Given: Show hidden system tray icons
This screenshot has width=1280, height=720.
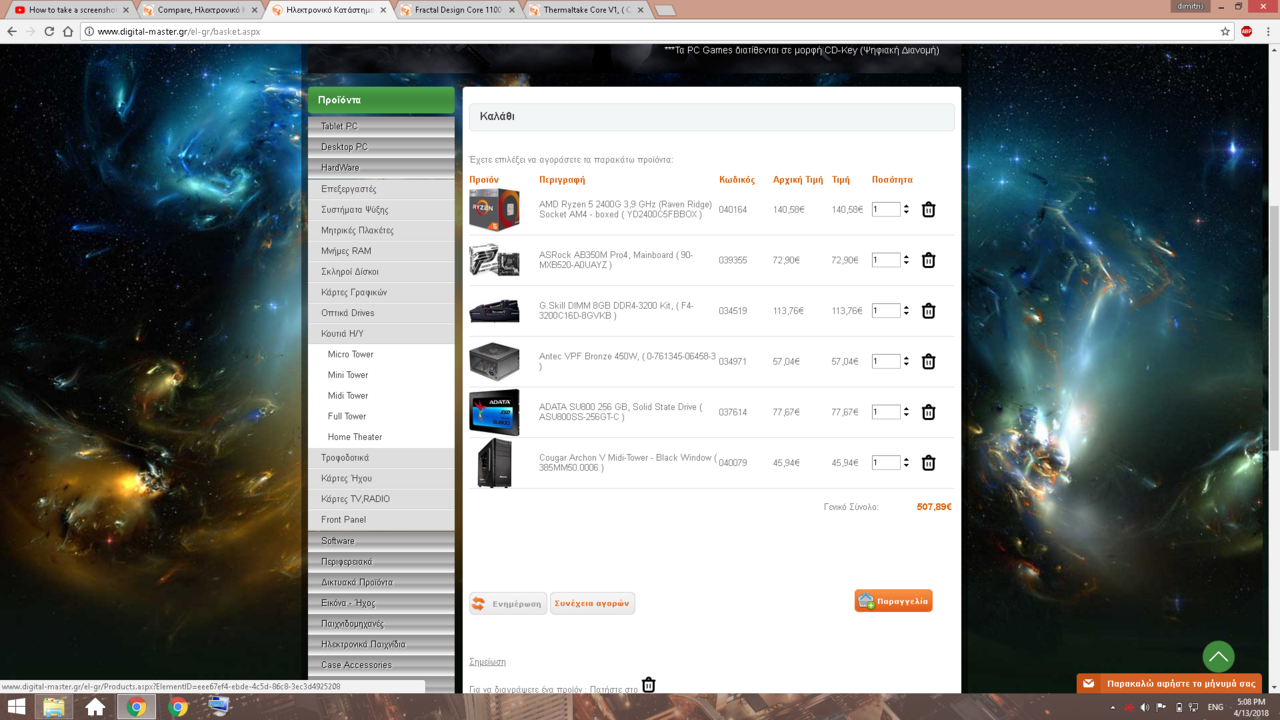Looking at the screenshot, I should tap(1113, 707).
